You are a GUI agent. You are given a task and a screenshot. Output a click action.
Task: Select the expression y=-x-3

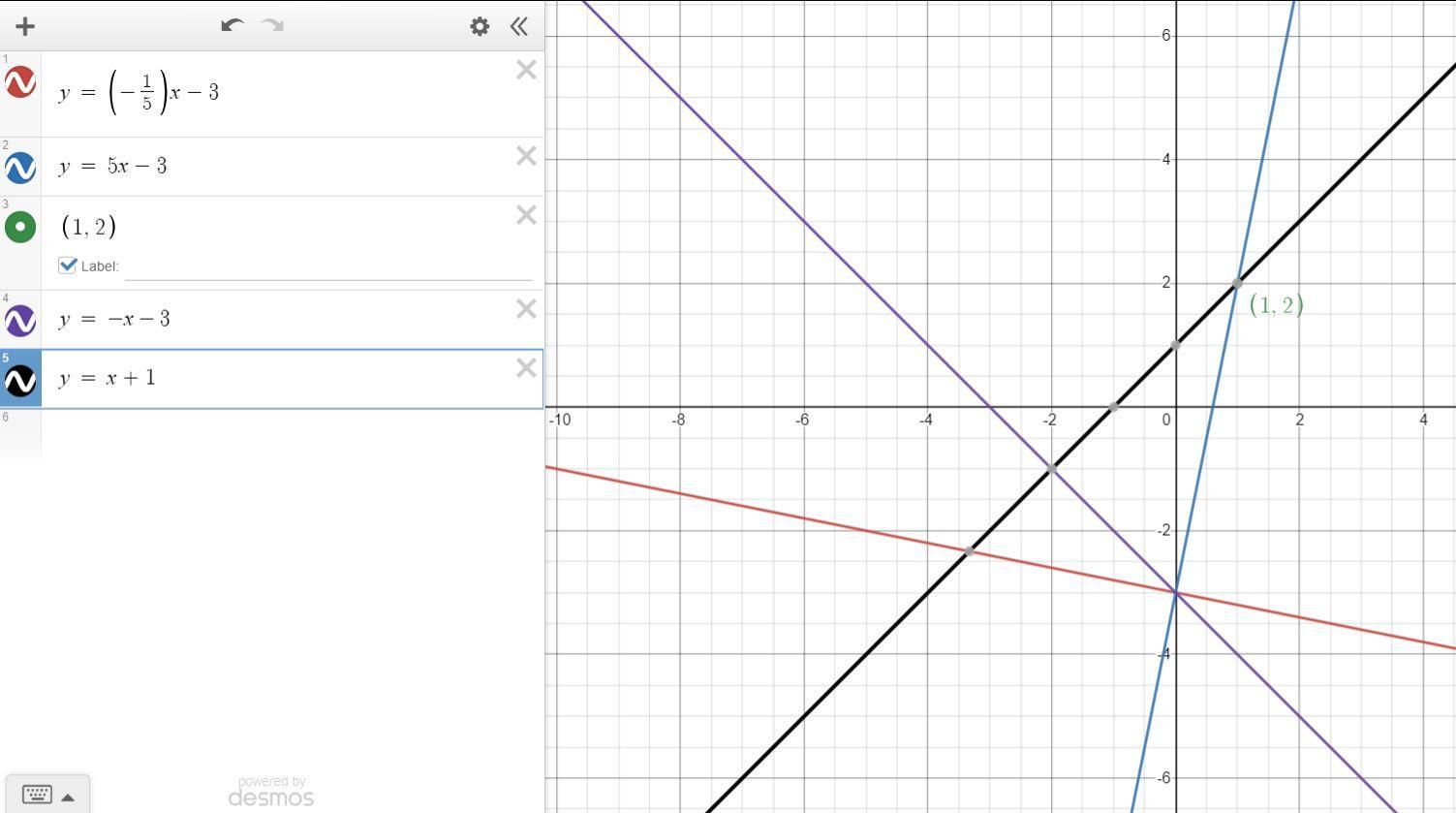(114, 319)
